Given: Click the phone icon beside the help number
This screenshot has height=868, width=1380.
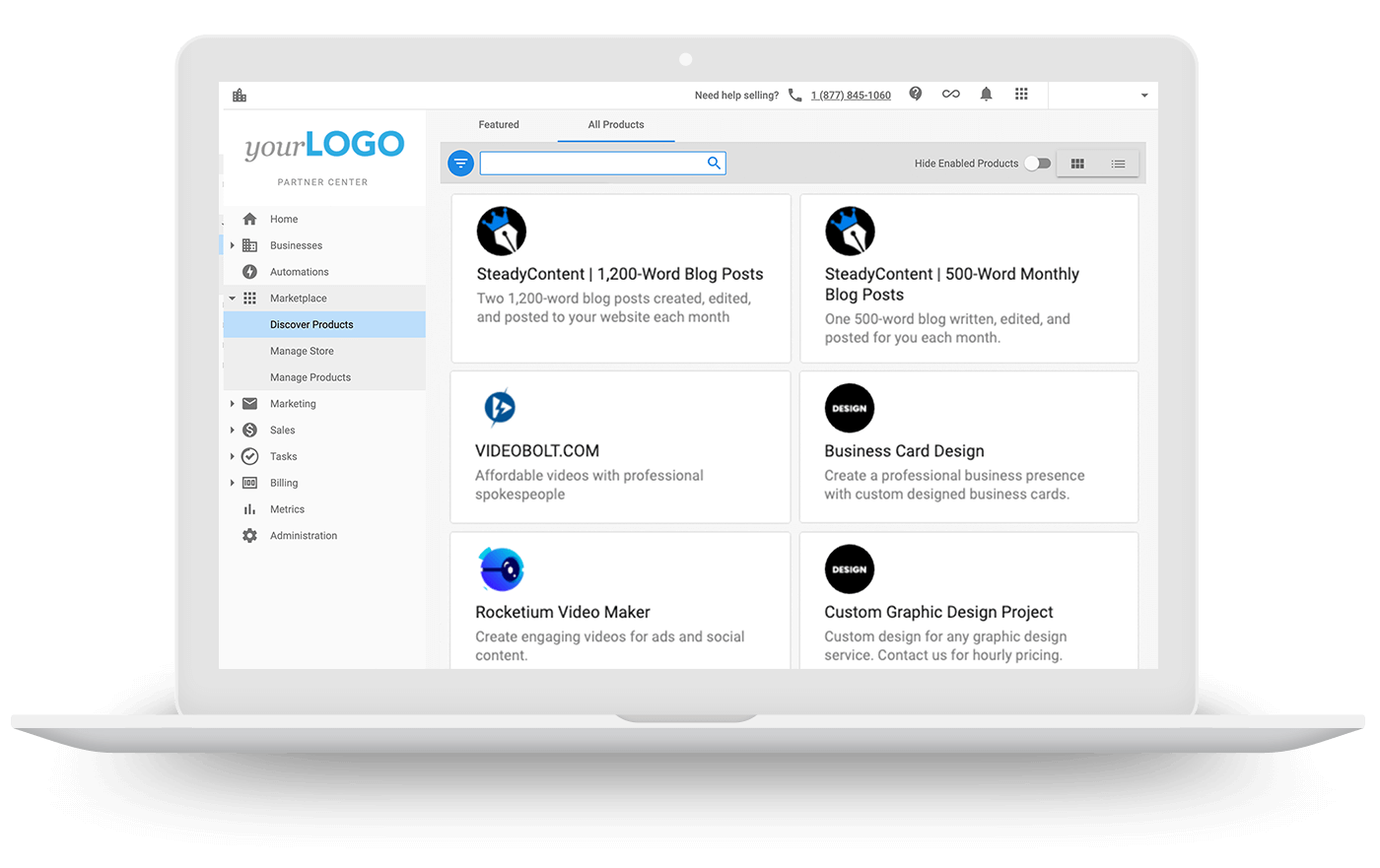Looking at the screenshot, I should pyautogui.click(x=795, y=96).
